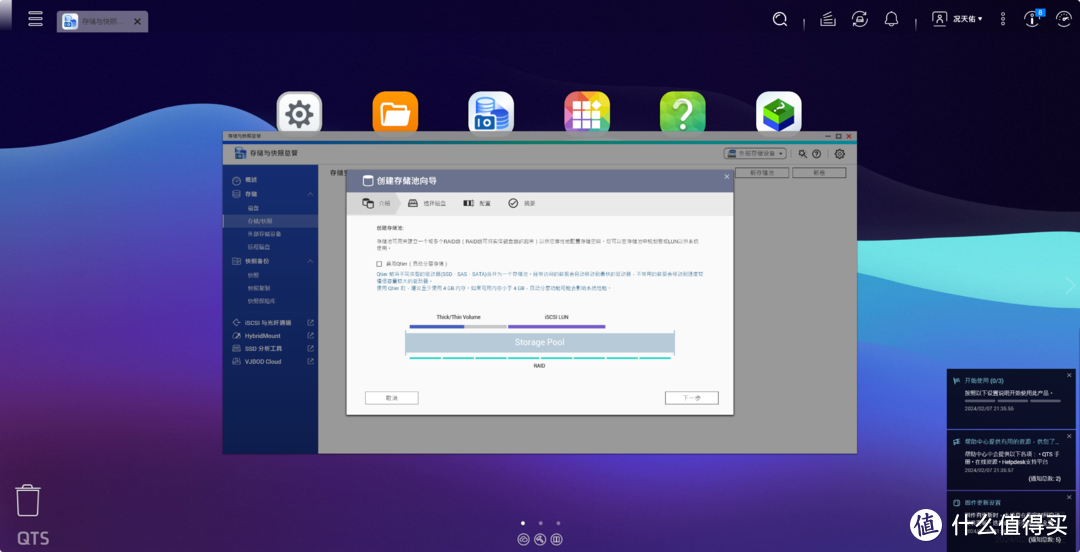Go to the second desktop page dot
Screen dimensions: 1080x552
pyautogui.click(x=541, y=523)
